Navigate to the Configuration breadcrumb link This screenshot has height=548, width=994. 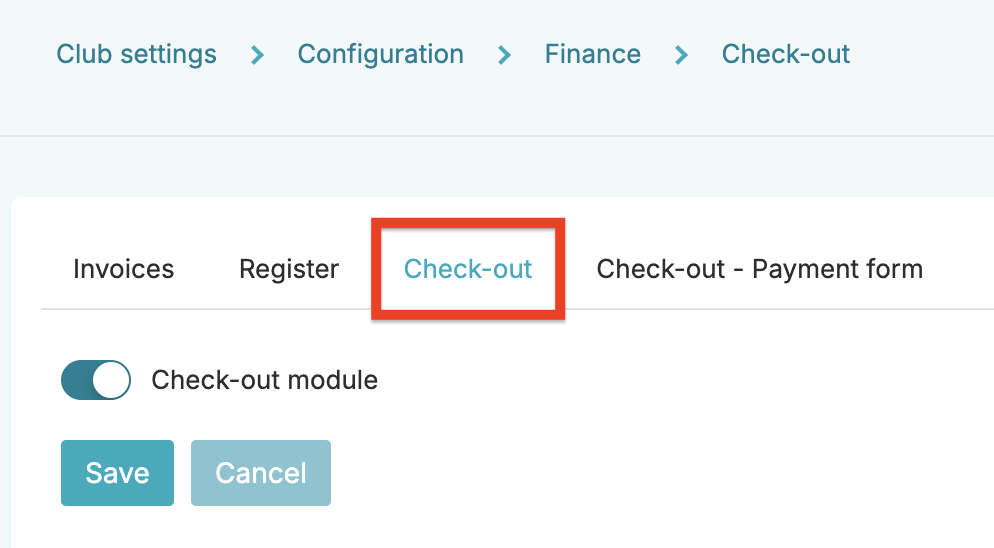point(380,54)
